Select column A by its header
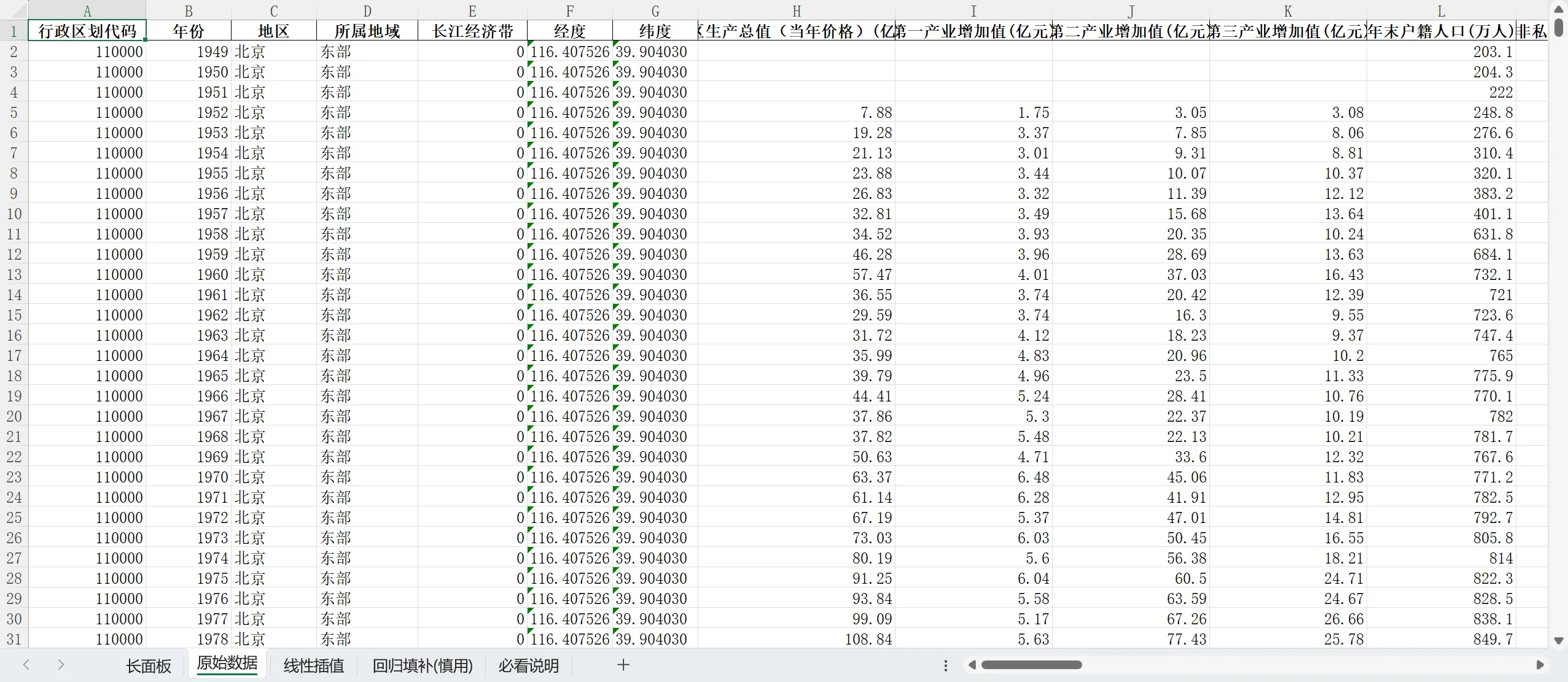The height and width of the screenshot is (682, 1568). coord(87,10)
